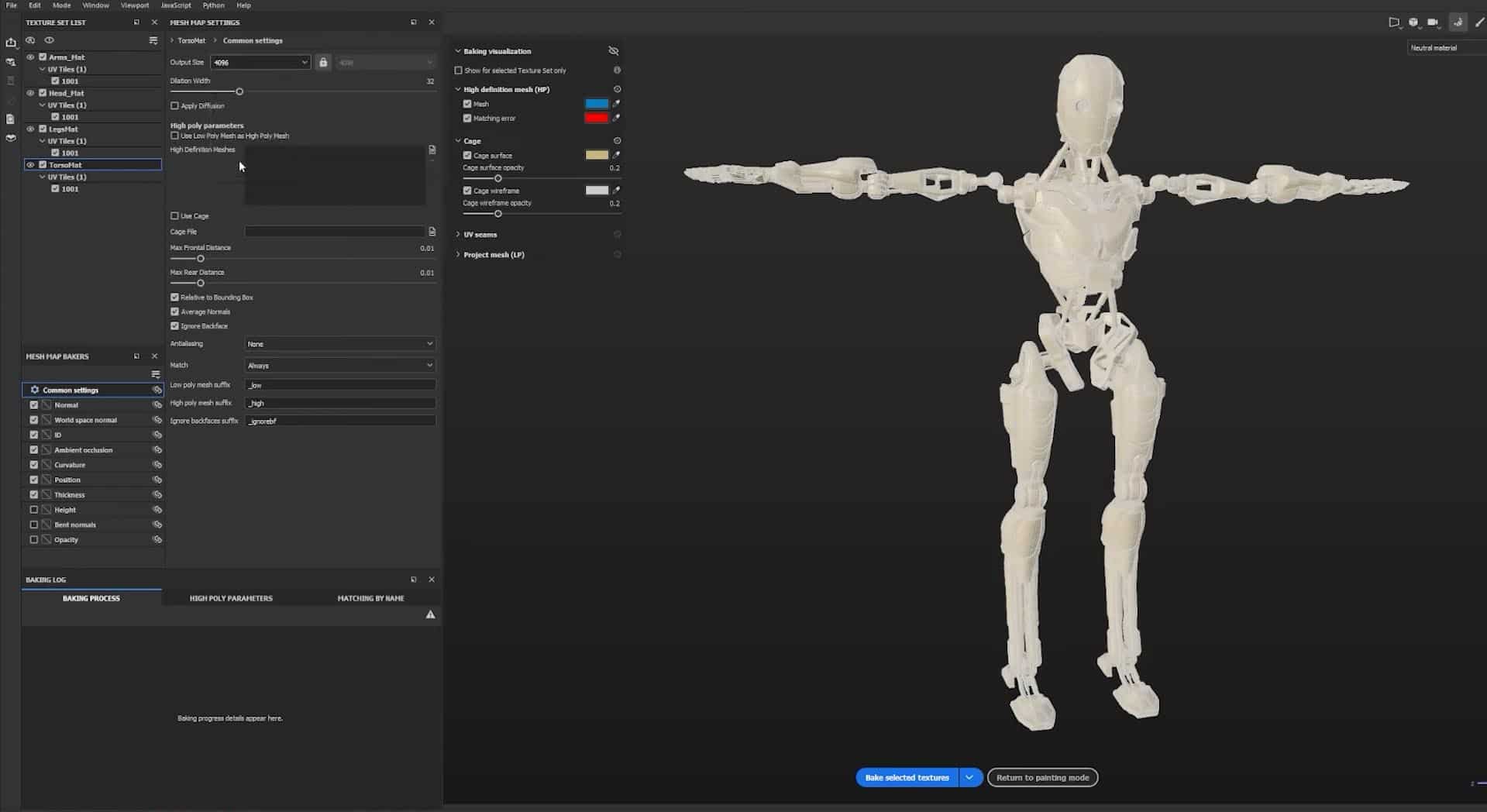
Task: Click the eyedropper next to Matching error color
Action: pos(616,119)
